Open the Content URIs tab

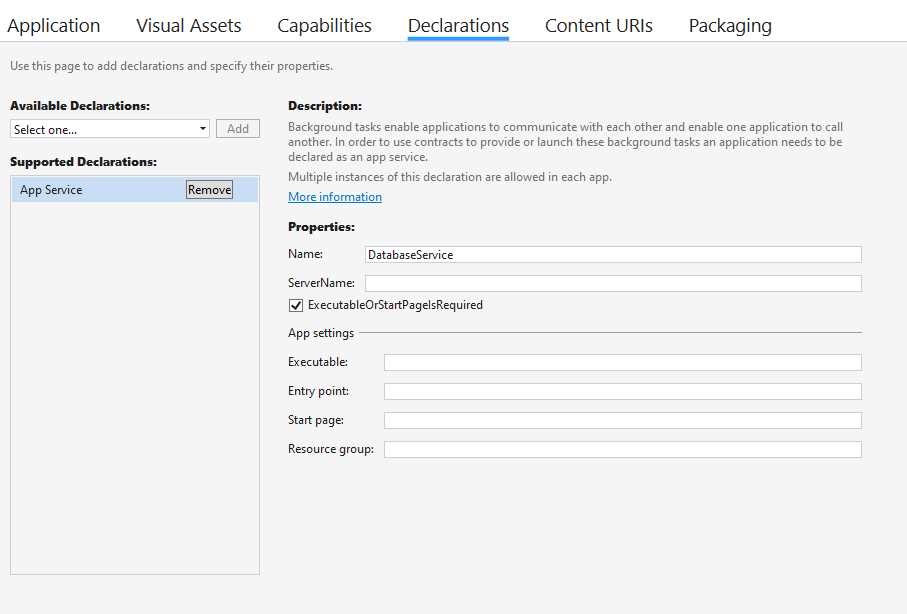pos(598,25)
